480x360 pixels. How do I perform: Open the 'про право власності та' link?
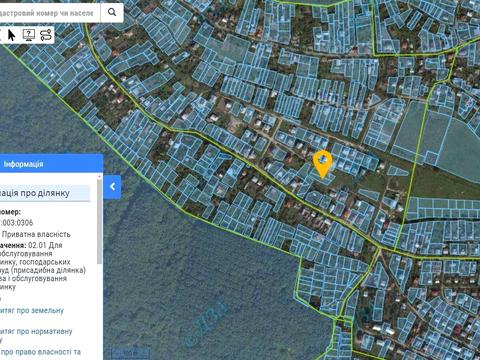[x=41, y=352]
